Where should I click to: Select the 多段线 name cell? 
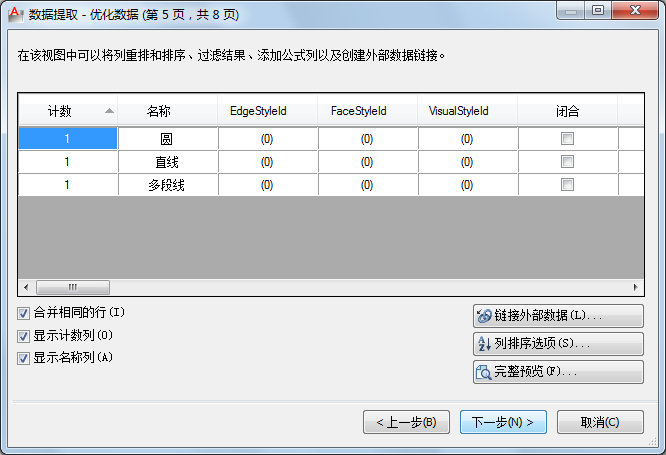coord(168,184)
